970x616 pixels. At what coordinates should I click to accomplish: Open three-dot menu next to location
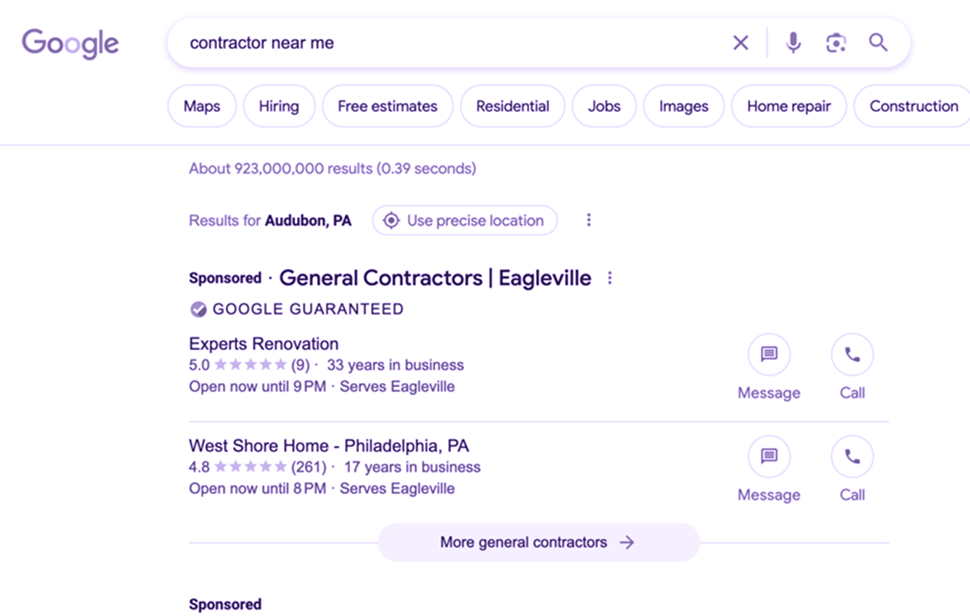[588, 220]
